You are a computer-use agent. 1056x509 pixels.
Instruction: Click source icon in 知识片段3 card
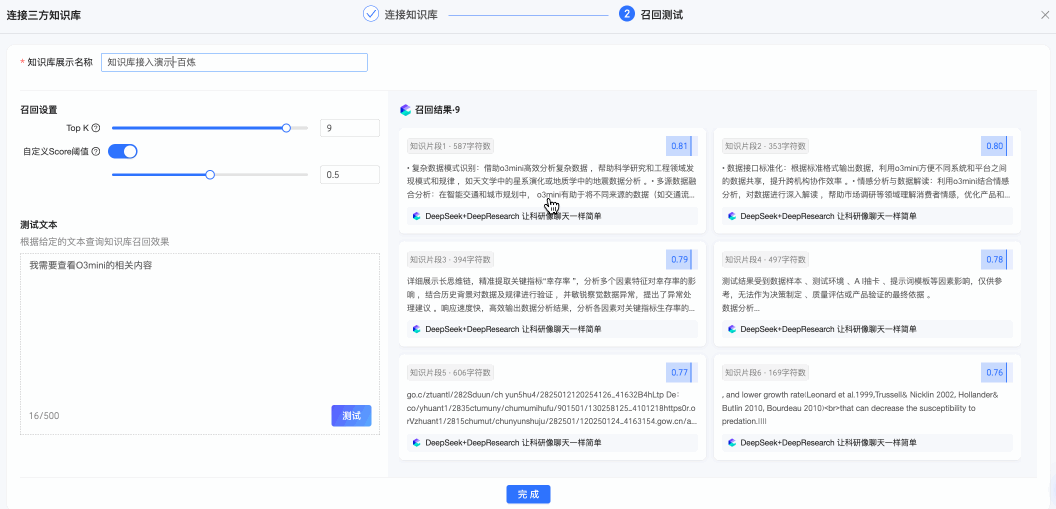(x=416, y=329)
